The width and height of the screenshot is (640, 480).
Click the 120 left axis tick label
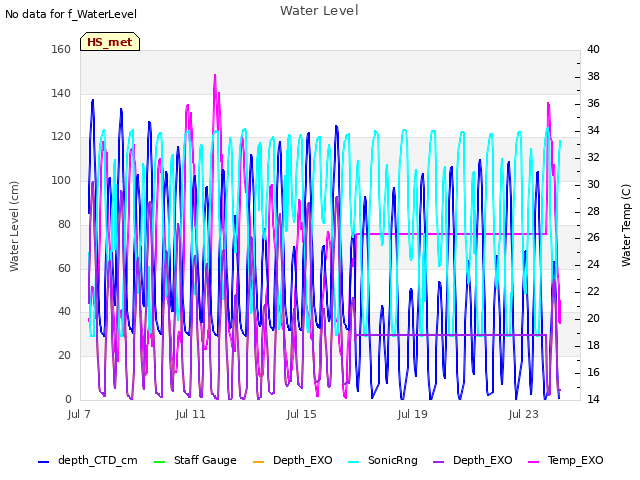pyautogui.click(x=61, y=137)
